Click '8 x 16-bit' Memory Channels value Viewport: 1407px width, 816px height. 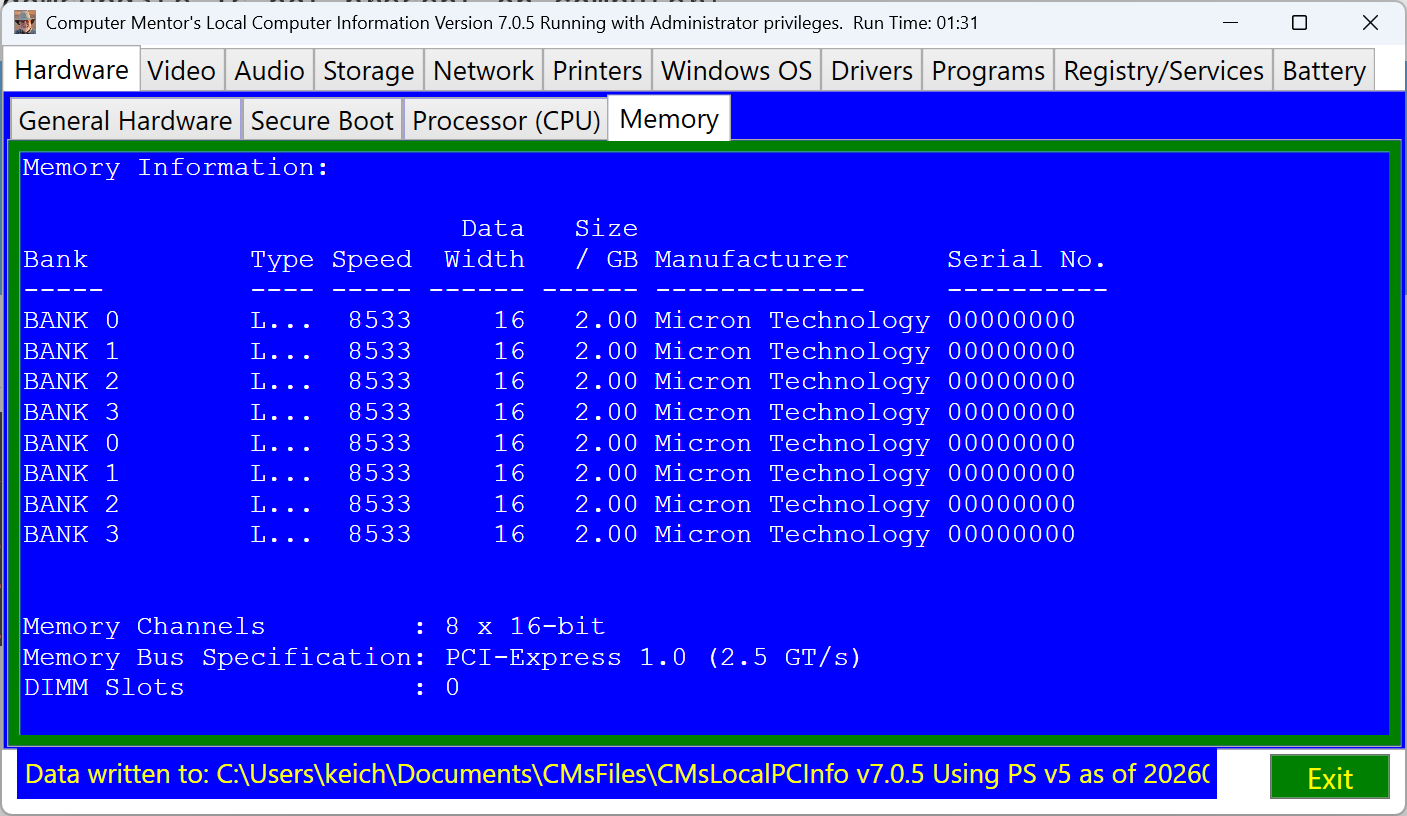pyautogui.click(x=525, y=627)
